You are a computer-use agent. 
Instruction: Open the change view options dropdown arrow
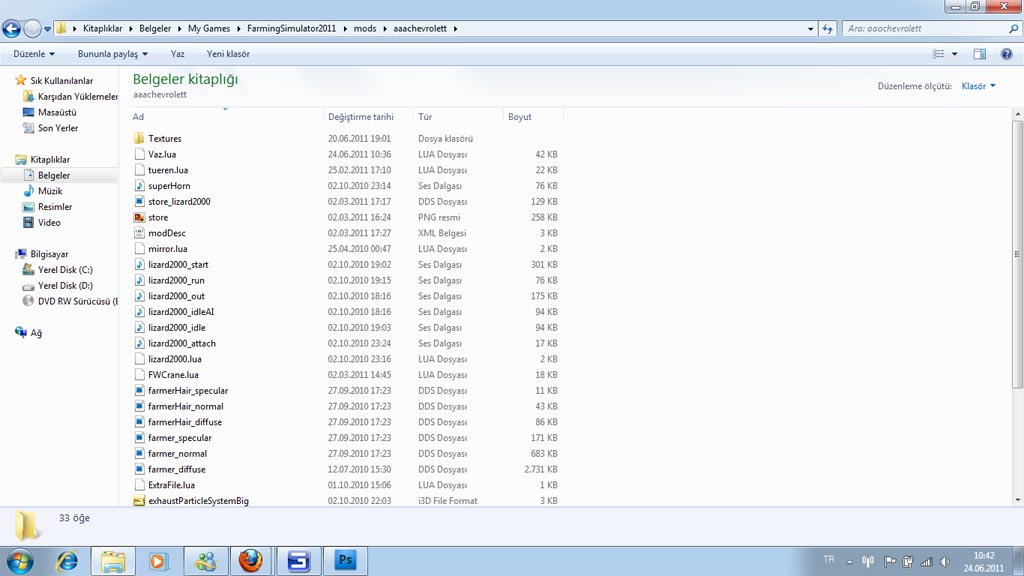[954, 54]
